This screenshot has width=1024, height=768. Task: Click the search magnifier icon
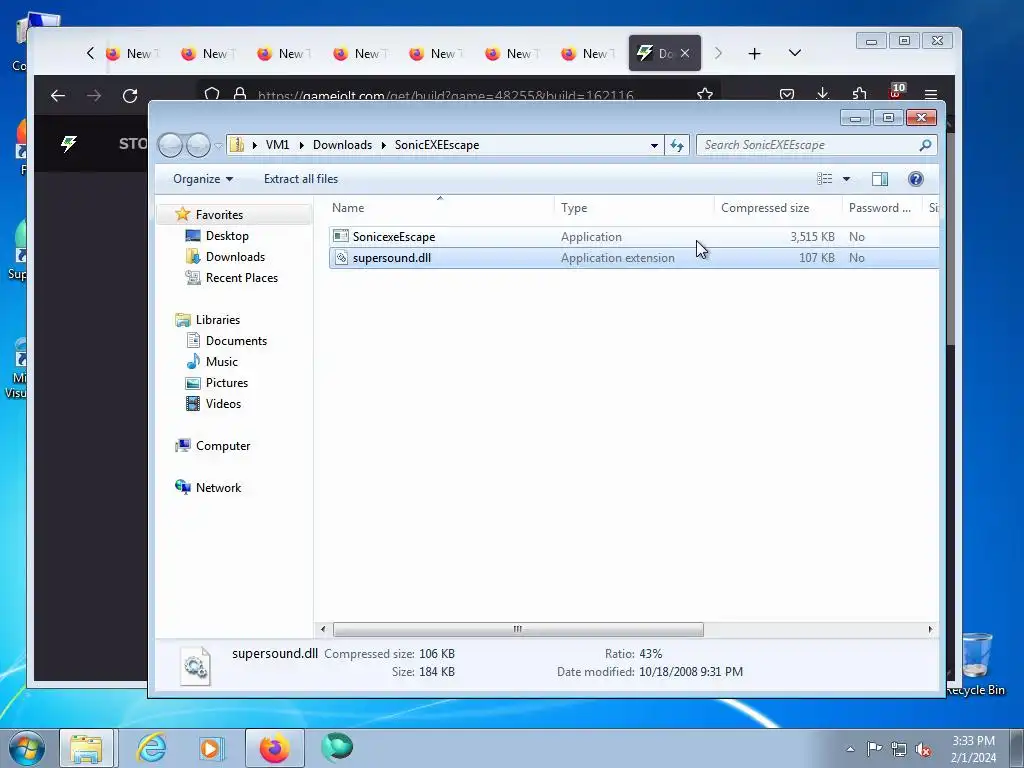(x=925, y=145)
